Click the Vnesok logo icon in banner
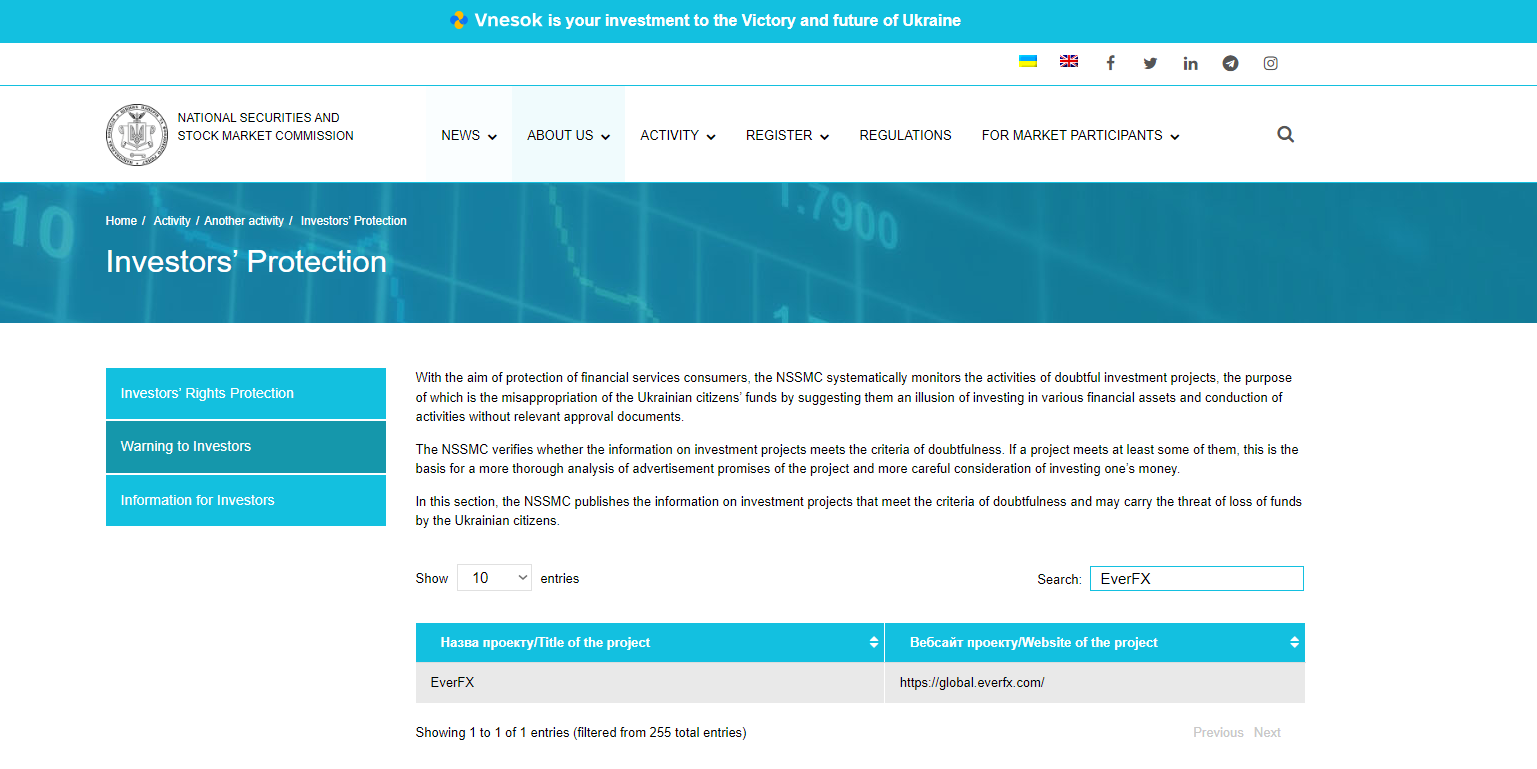This screenshot has width=1537, height=769. pos(459,20)
